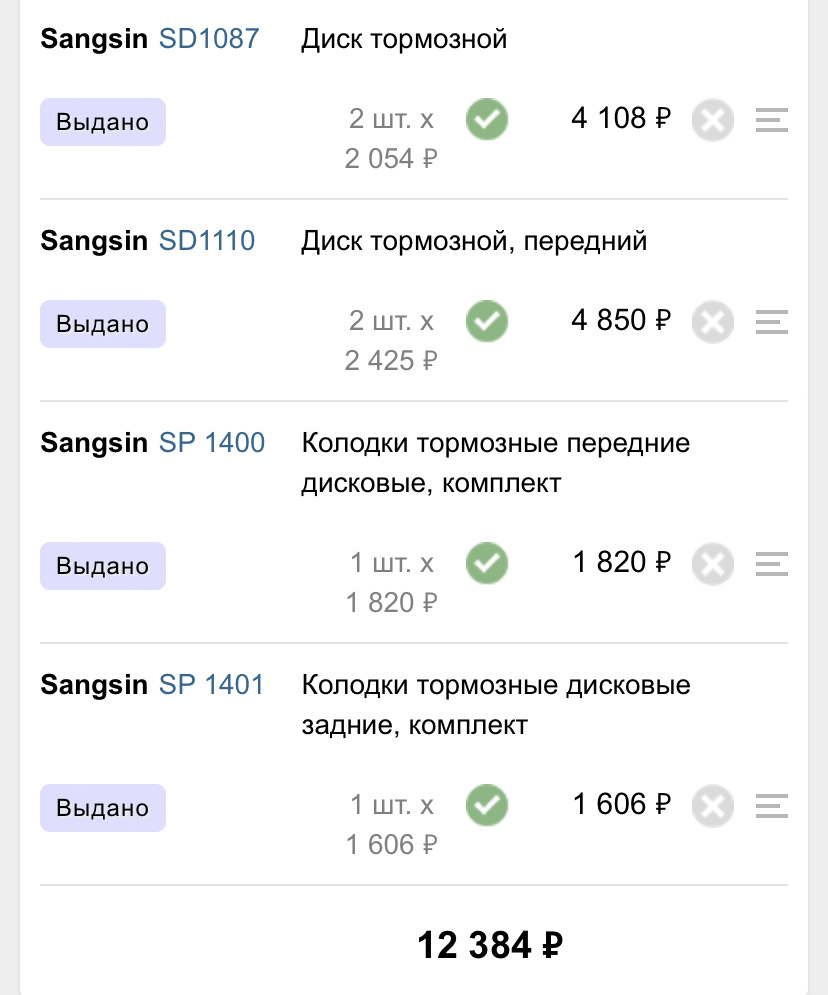Click the green checkmark for SP 1401 pads
This screenshot has height=995, width=828.
pyautogui.click(x=487, y=805)
